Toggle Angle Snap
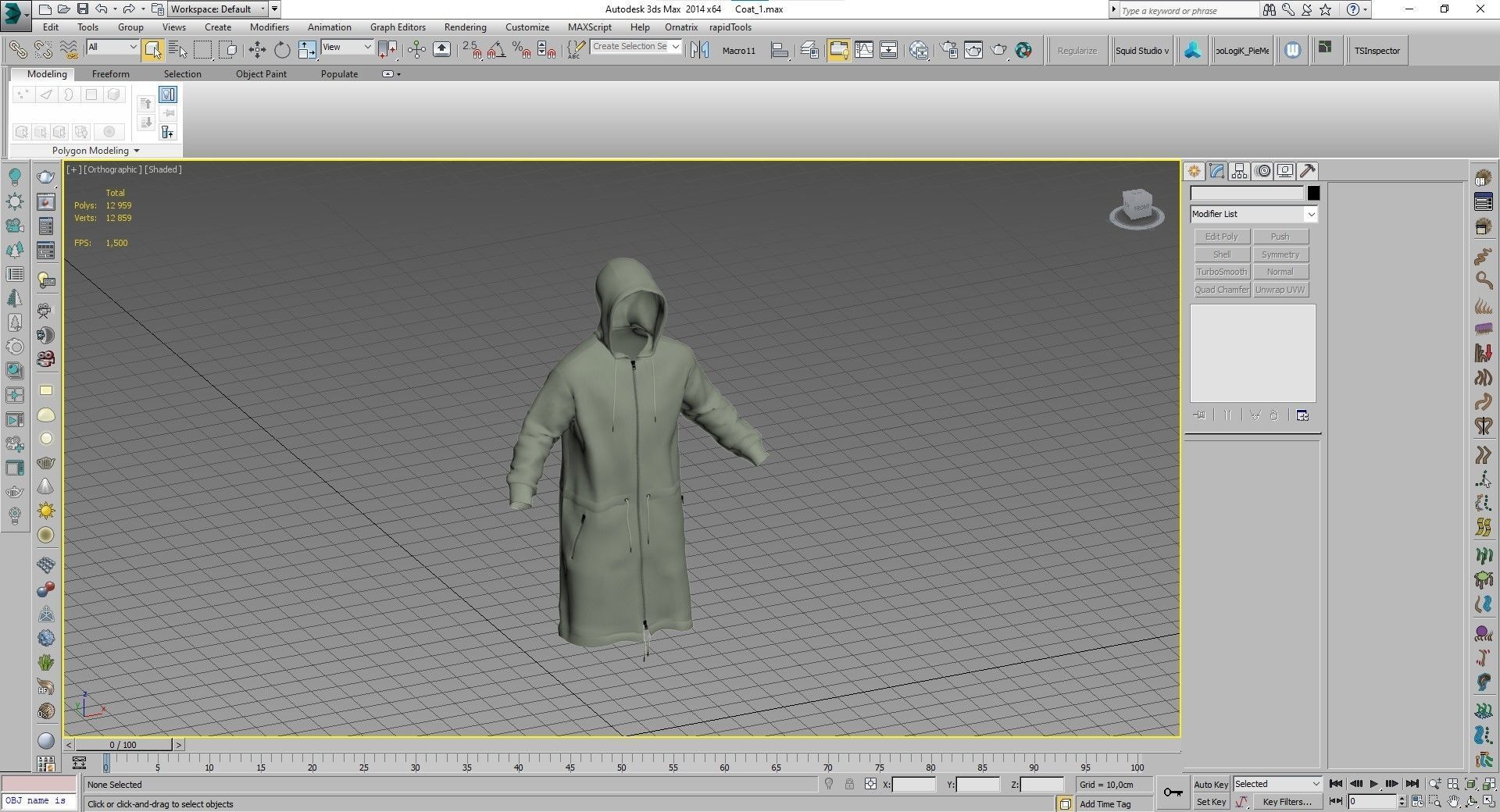Screen dimensions: 1500x812 tap(497, 50)
